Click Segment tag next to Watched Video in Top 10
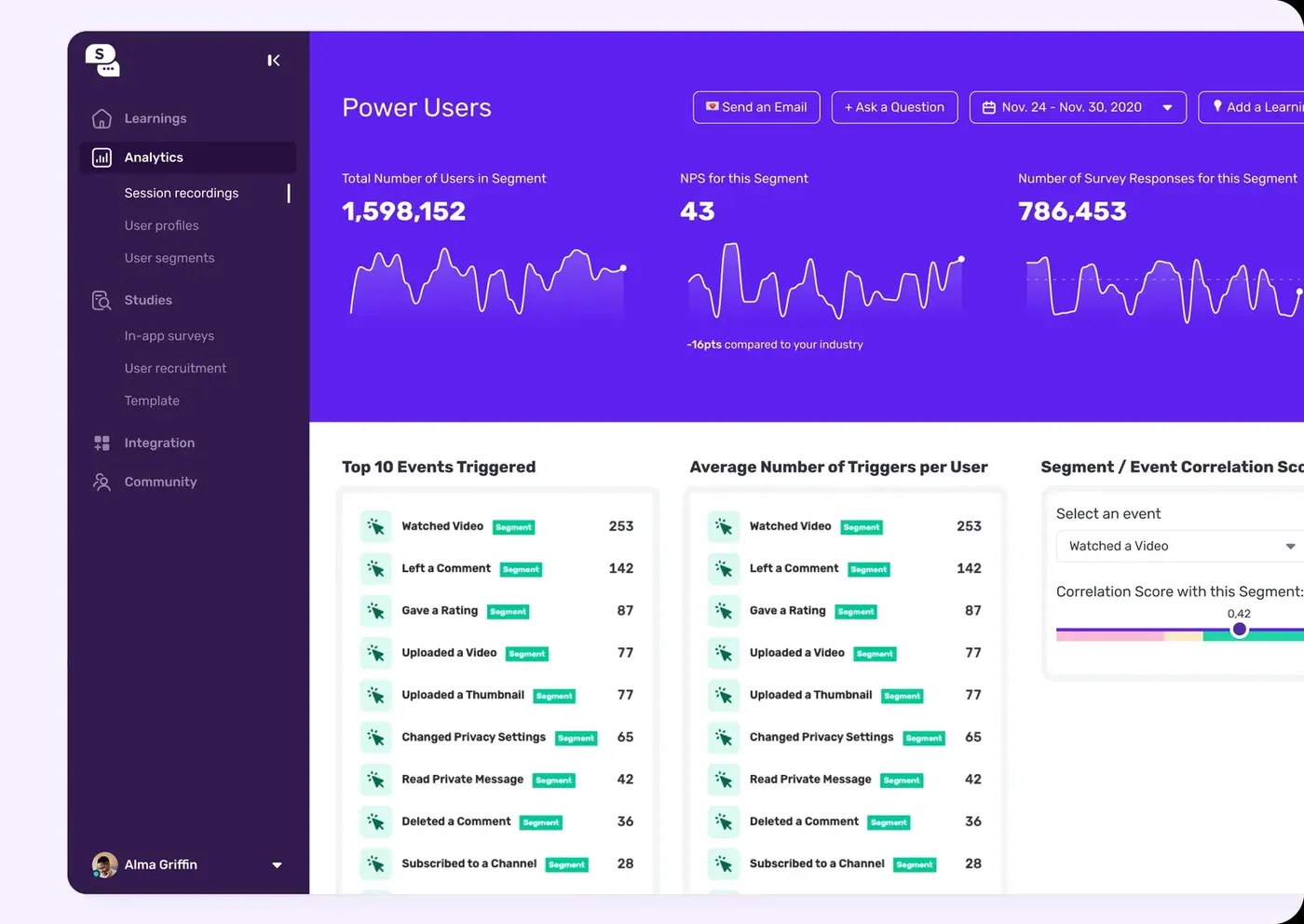Image resolution: width=1304 pixels, height=924 pixels. point(513,528)
